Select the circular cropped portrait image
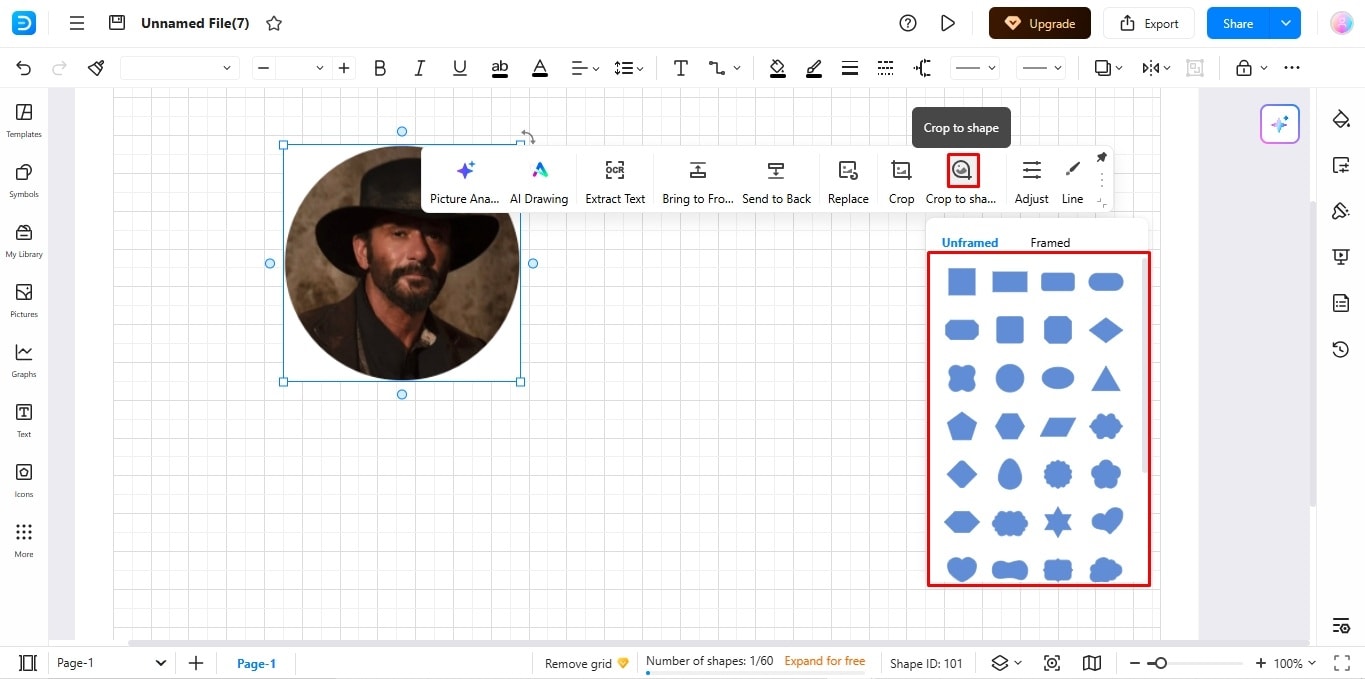The width and height of the screenshot is (1365, 679). click(x=402, y=263)
